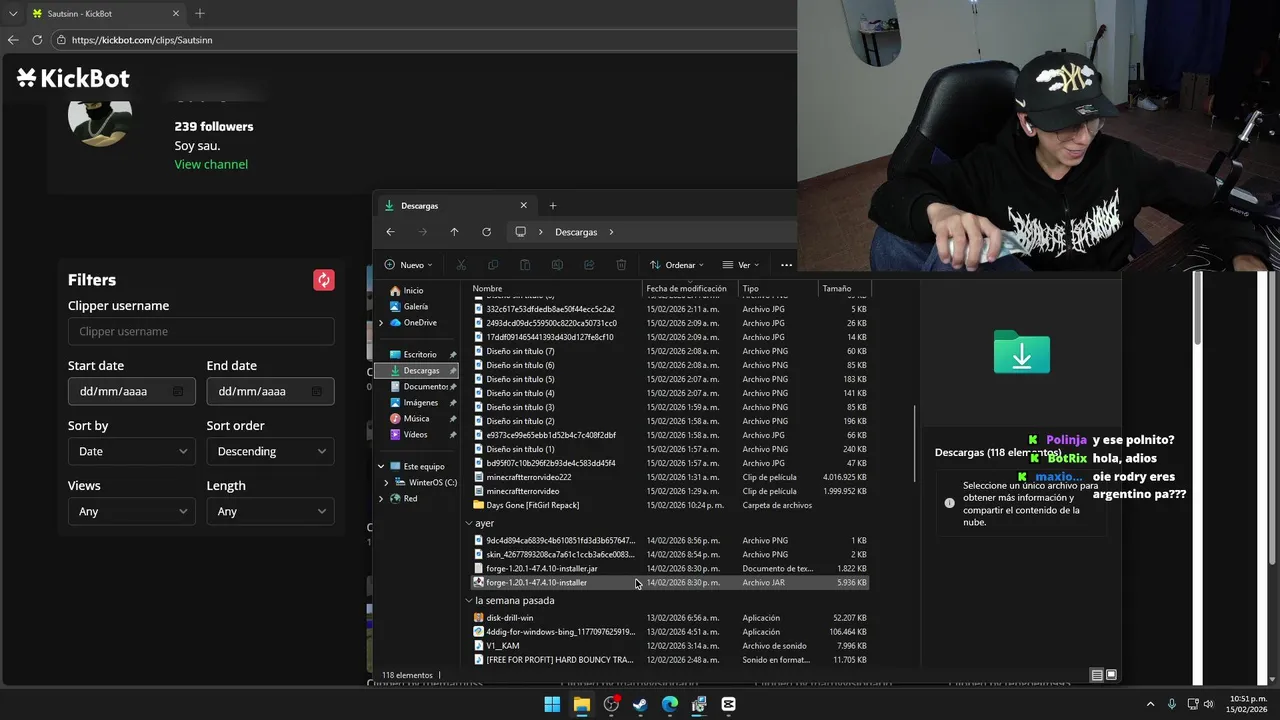The image size is (1280, 720).
Task: Sort files by the Nombre column
Action: pos(556,289)
